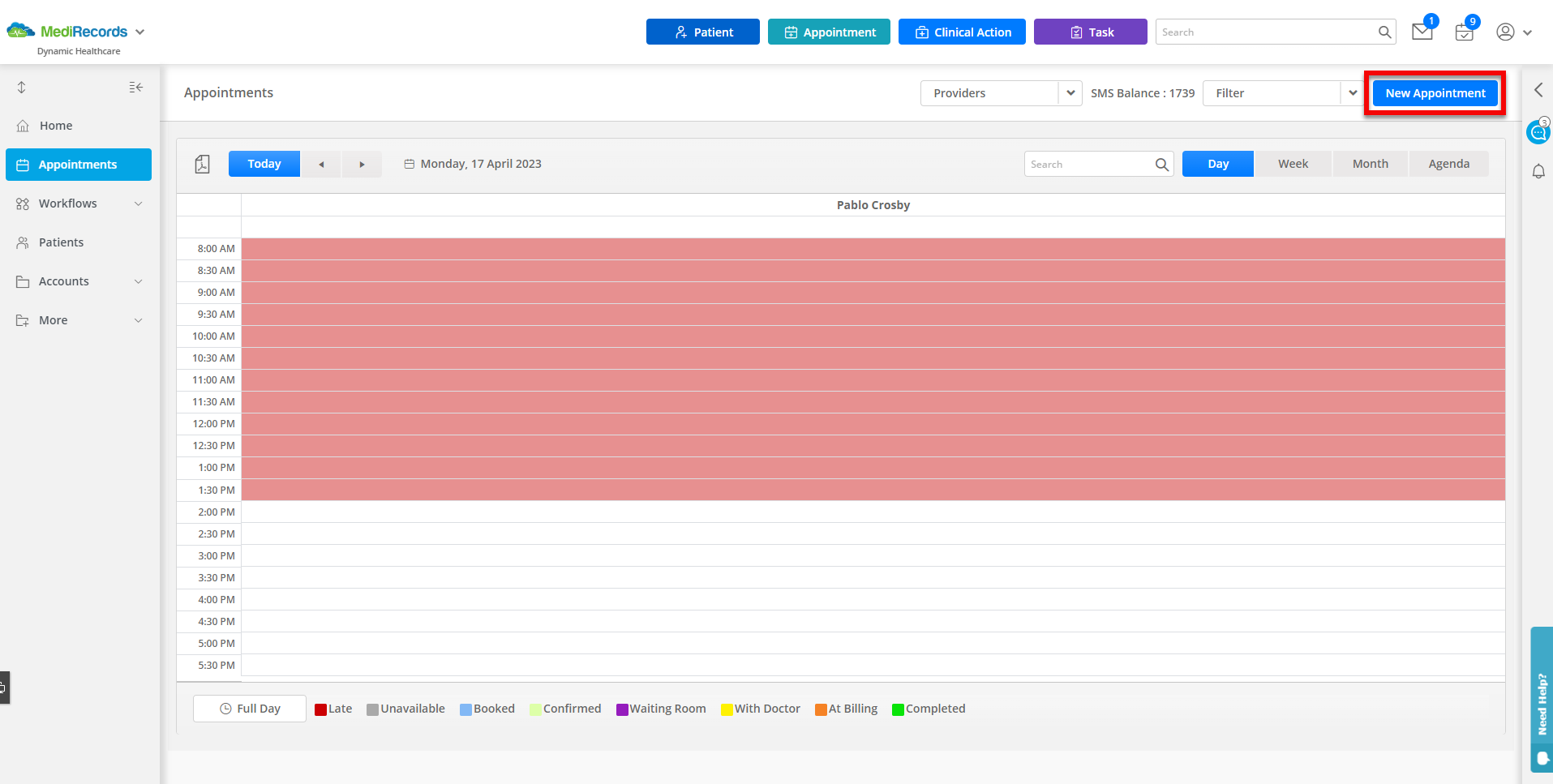The height and width of the screenshot is (784, 1553).
Task: Click the MediRecords cloud logo
Action: tap(21, 32)
